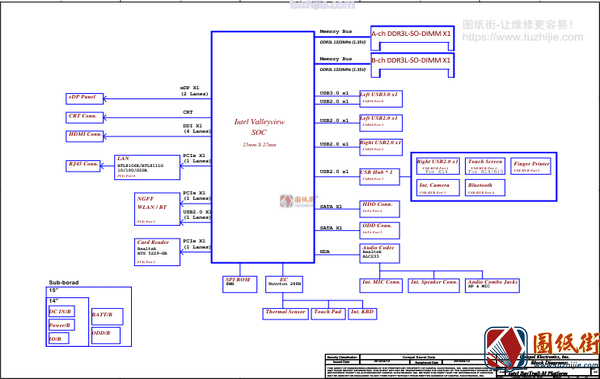The width and height of the screenshot is (600, 379).
Task: Click the eDP X1 (2 Lanes) label
Action: point(195,91)
